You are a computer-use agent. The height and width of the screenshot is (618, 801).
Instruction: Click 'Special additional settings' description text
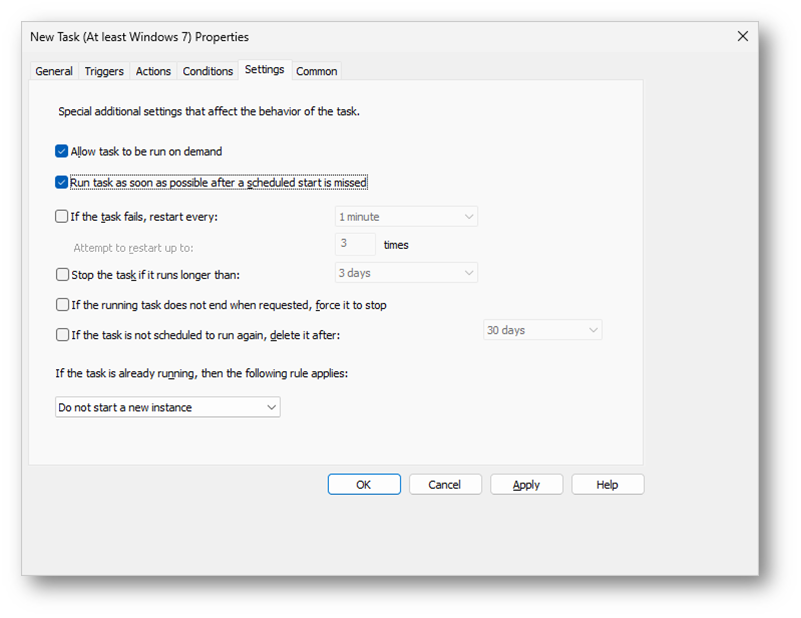[x=208, y=111]
